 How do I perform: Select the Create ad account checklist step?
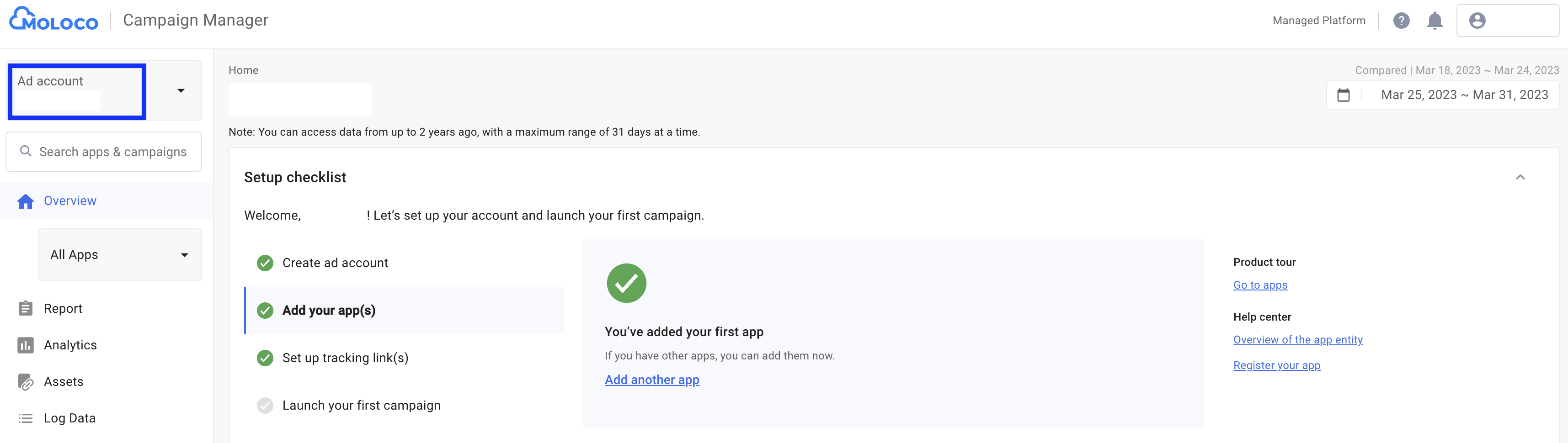pos(335,263)
